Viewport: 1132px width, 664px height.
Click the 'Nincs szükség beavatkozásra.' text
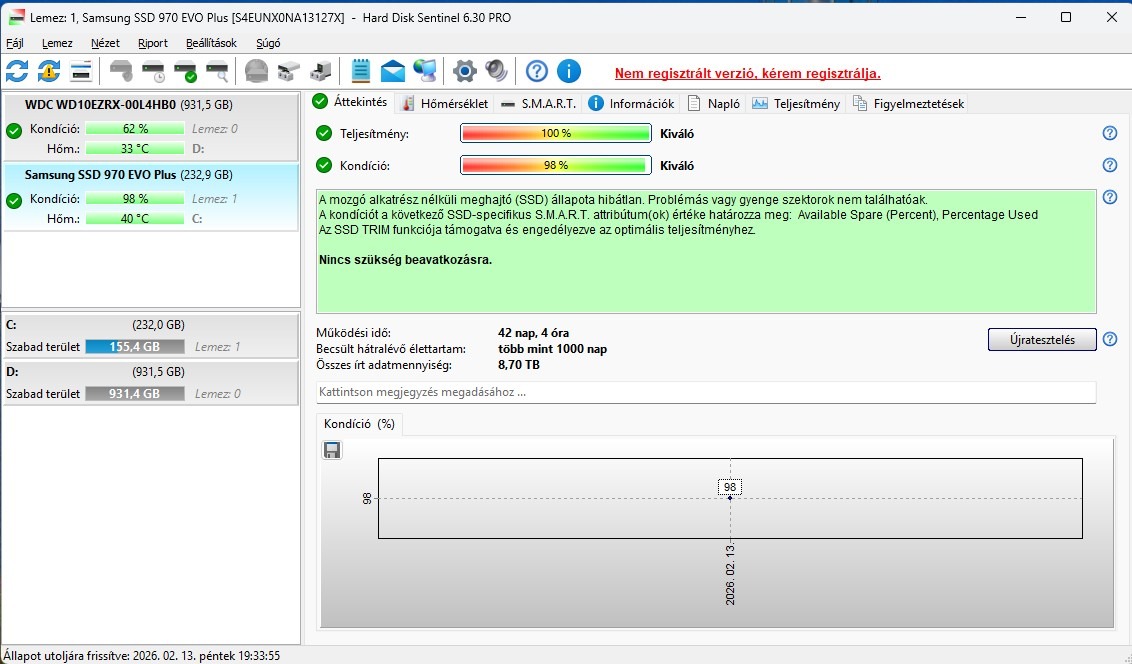[x=406, y=260]
